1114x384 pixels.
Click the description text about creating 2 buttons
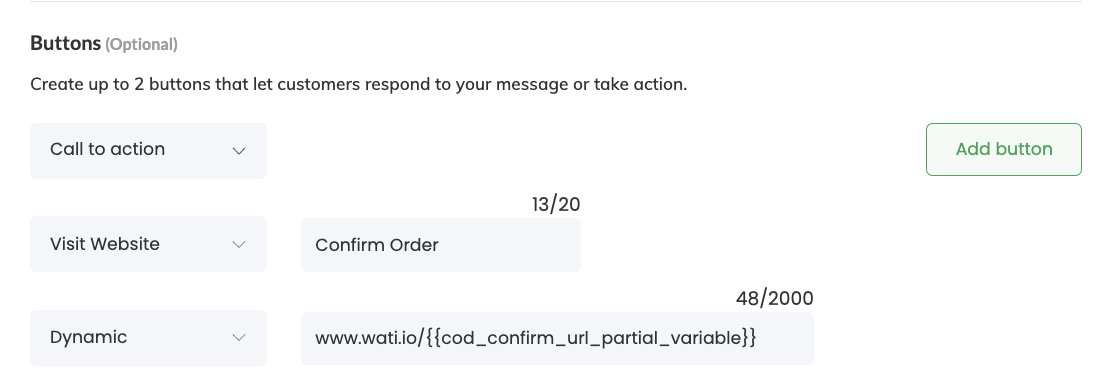(359, 85)
